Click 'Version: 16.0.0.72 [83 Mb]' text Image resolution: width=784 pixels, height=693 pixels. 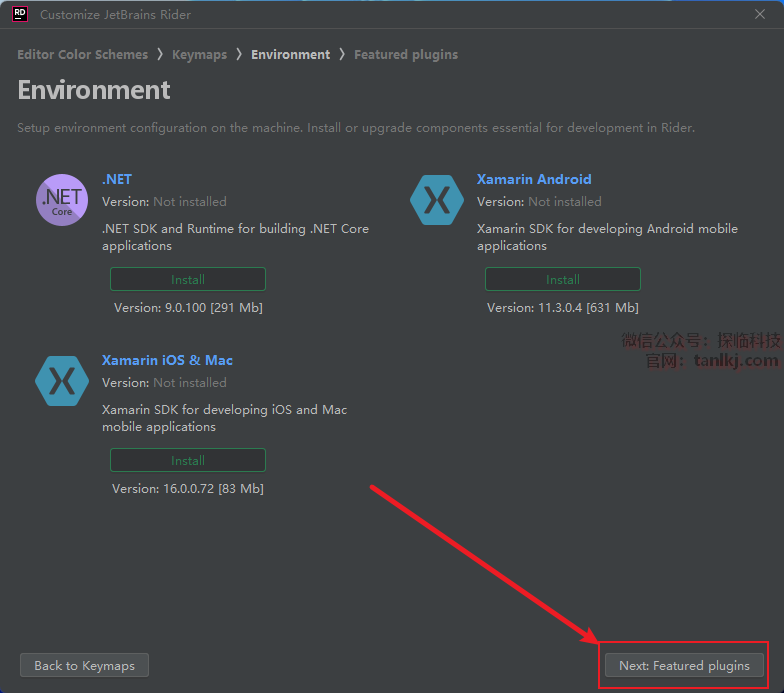coord(188,488)
